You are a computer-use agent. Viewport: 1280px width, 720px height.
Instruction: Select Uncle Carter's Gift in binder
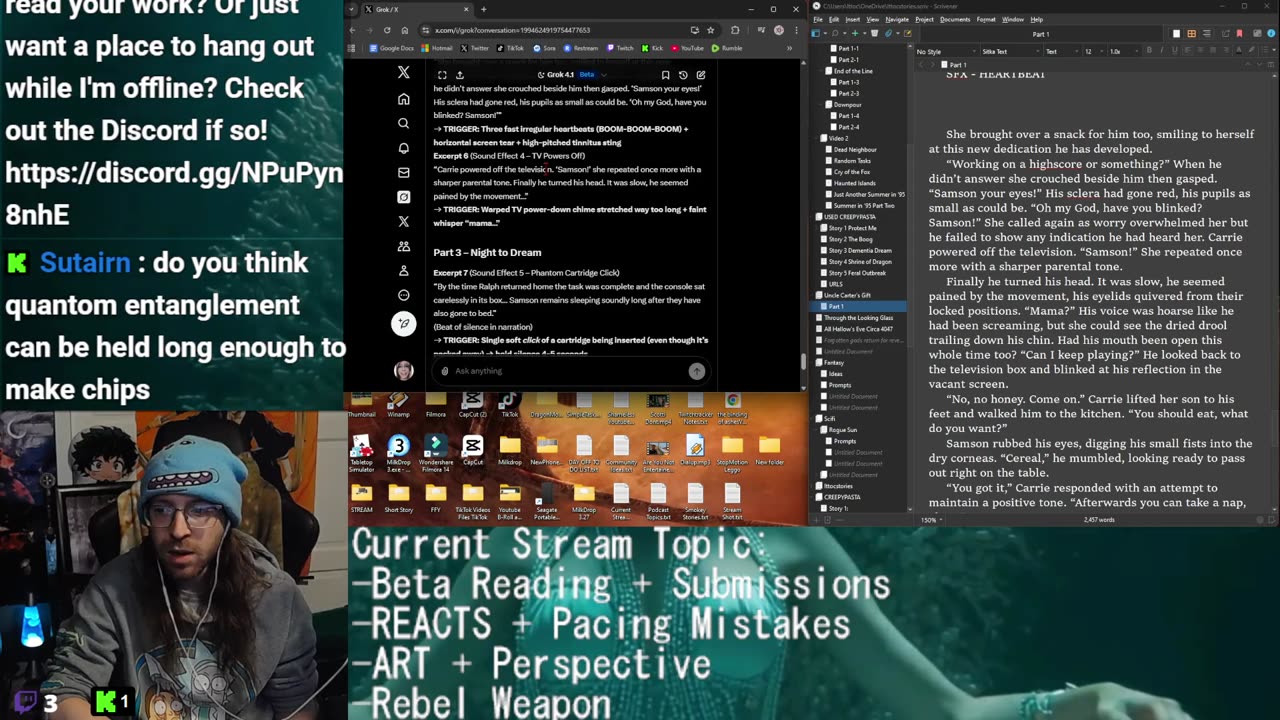tap(847, 295)
